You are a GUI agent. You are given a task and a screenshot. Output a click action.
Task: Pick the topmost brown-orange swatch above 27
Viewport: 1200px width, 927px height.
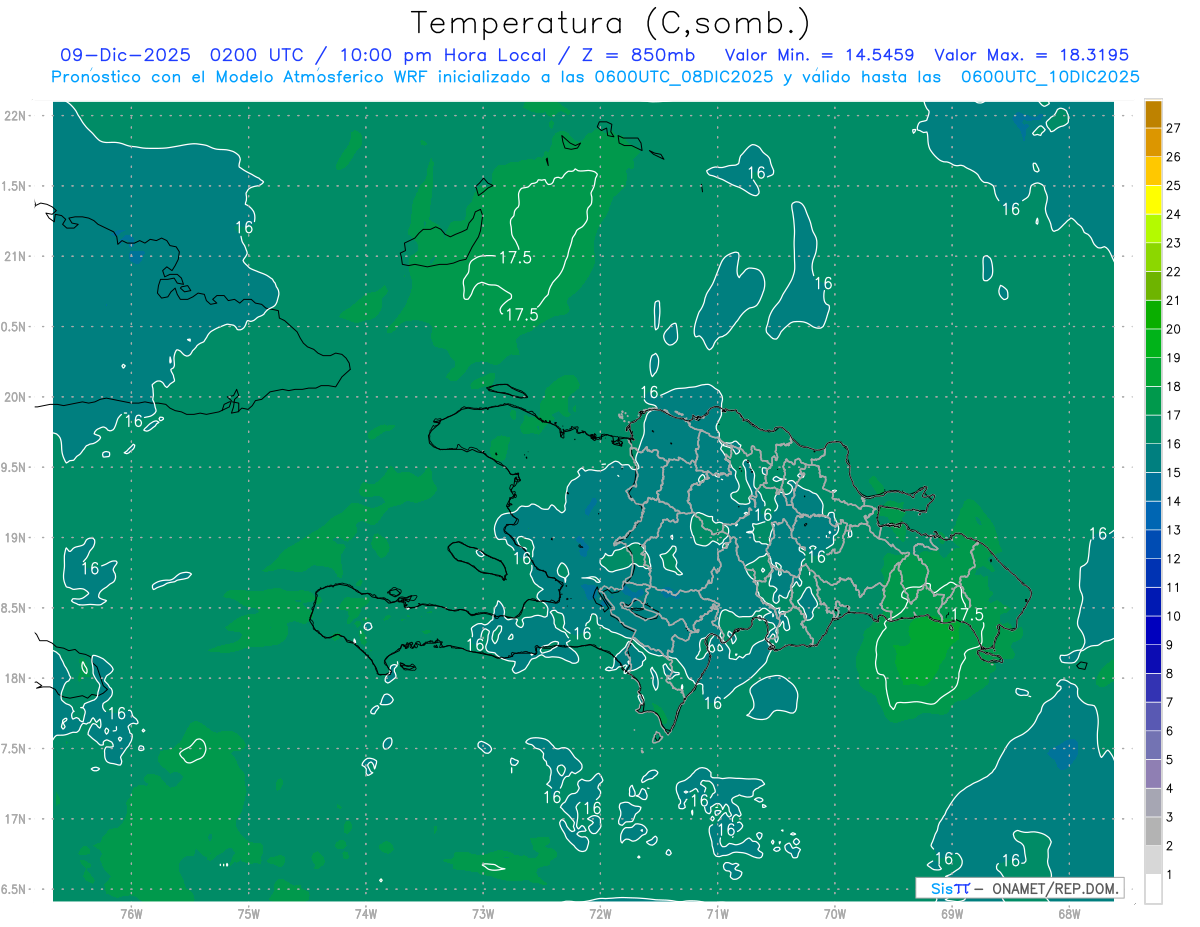tap(1153, 114)
